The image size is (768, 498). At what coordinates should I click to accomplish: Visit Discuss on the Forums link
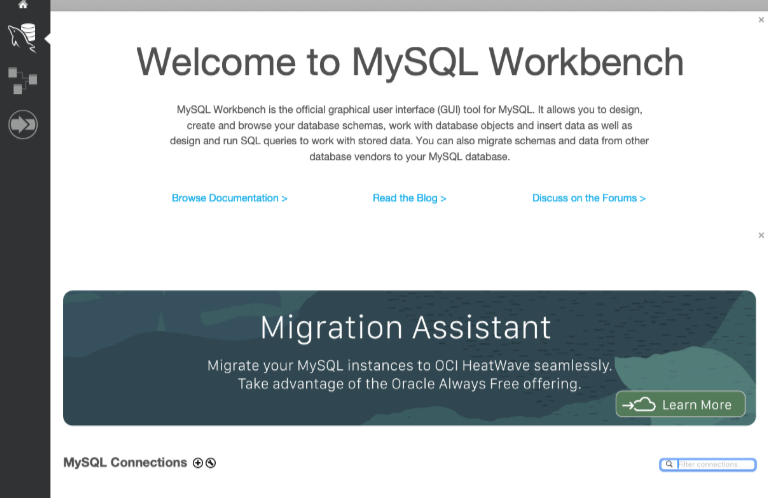588,198
